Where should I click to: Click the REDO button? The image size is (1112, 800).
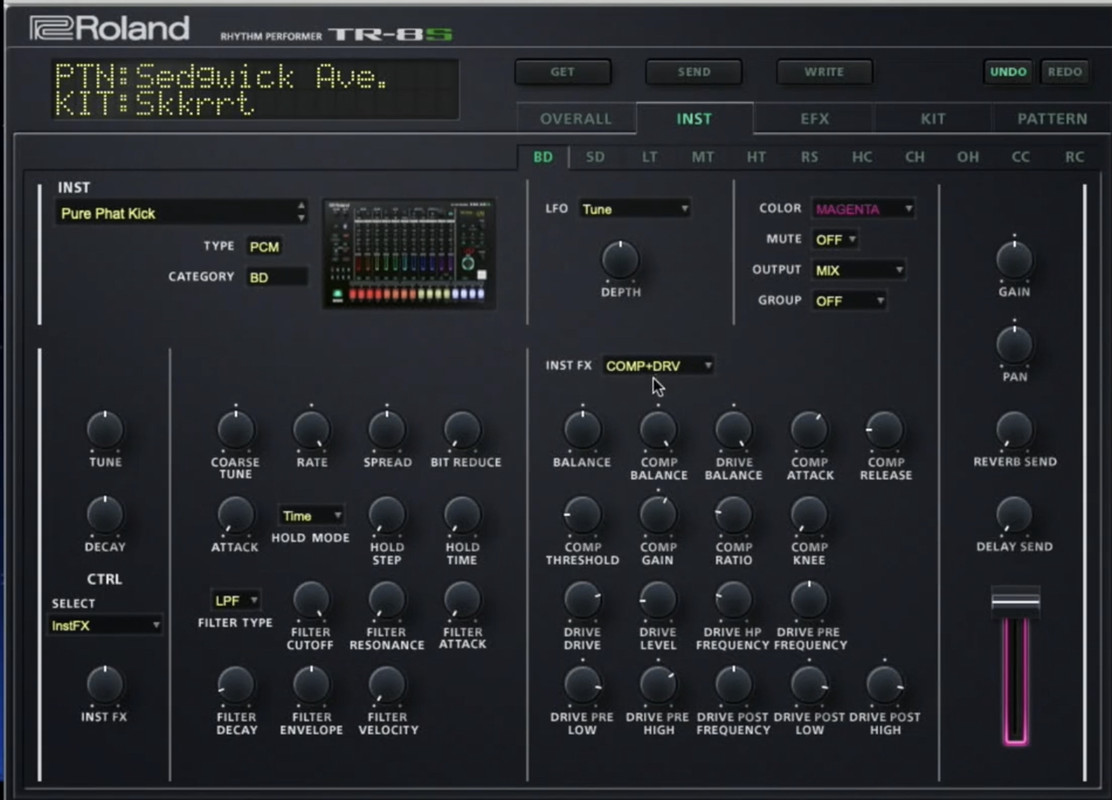[1064, 72]
